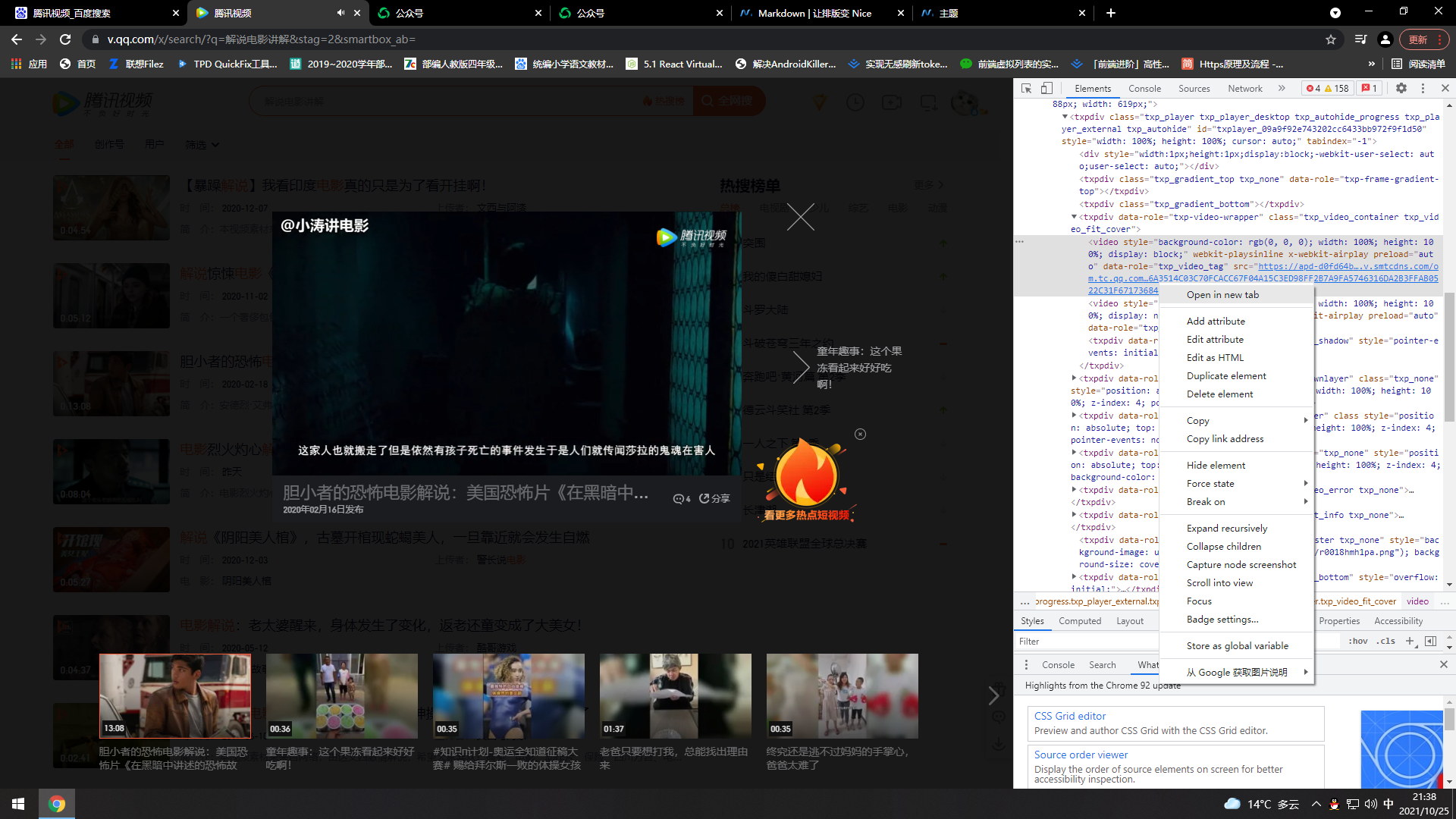Choose Open in new tab from context menu
The image size is (1456, 819).
point(1237,295)
